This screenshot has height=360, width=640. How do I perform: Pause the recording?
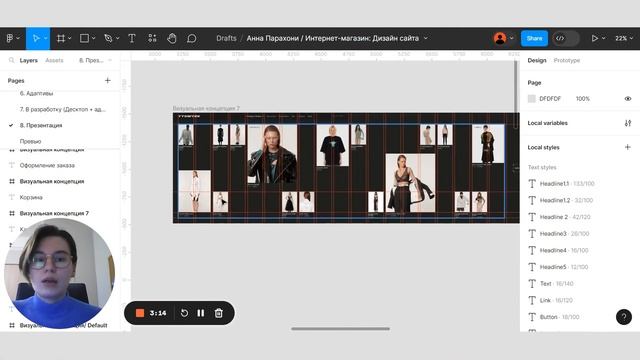pyautogui.click(x=201, y=313)
